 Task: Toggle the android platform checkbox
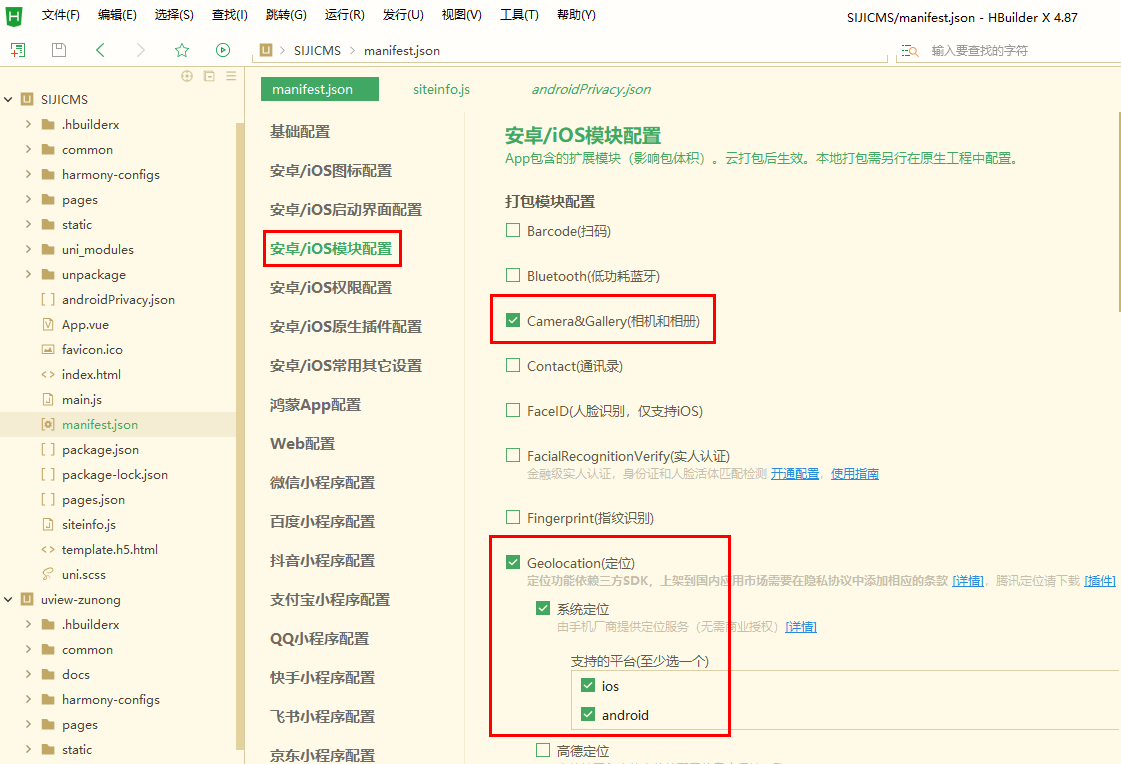pyautogui.click(x=588, y=714)
